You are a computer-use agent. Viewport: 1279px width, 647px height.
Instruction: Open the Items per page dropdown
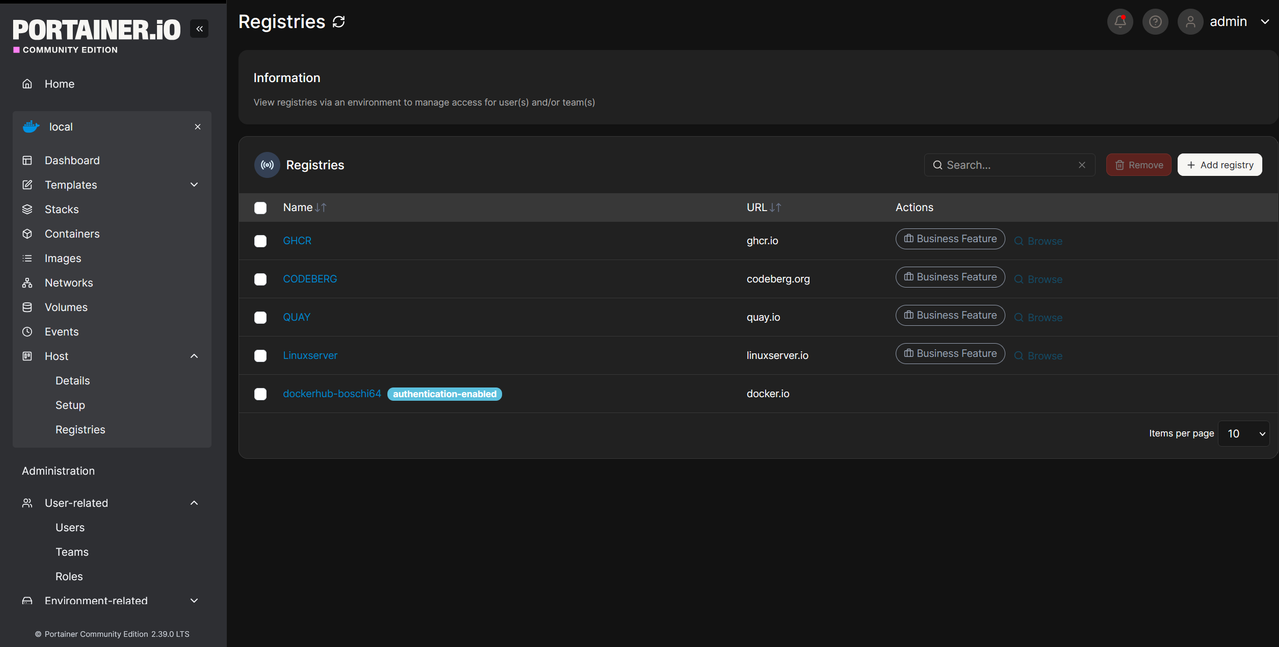pyautogui.click(x=1244, y=433)
